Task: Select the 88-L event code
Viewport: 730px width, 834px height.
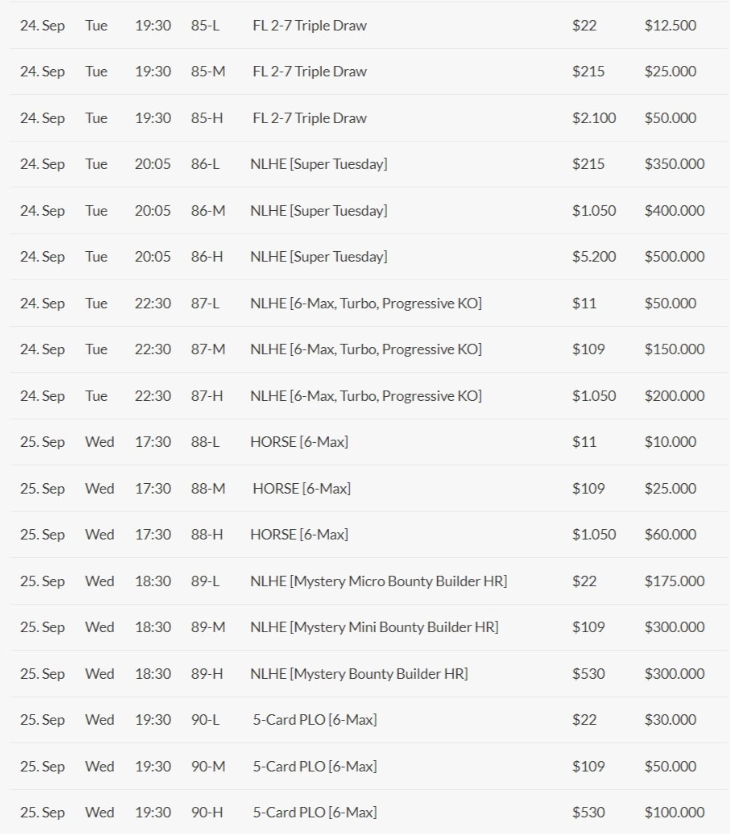Action: coord(205,442)
